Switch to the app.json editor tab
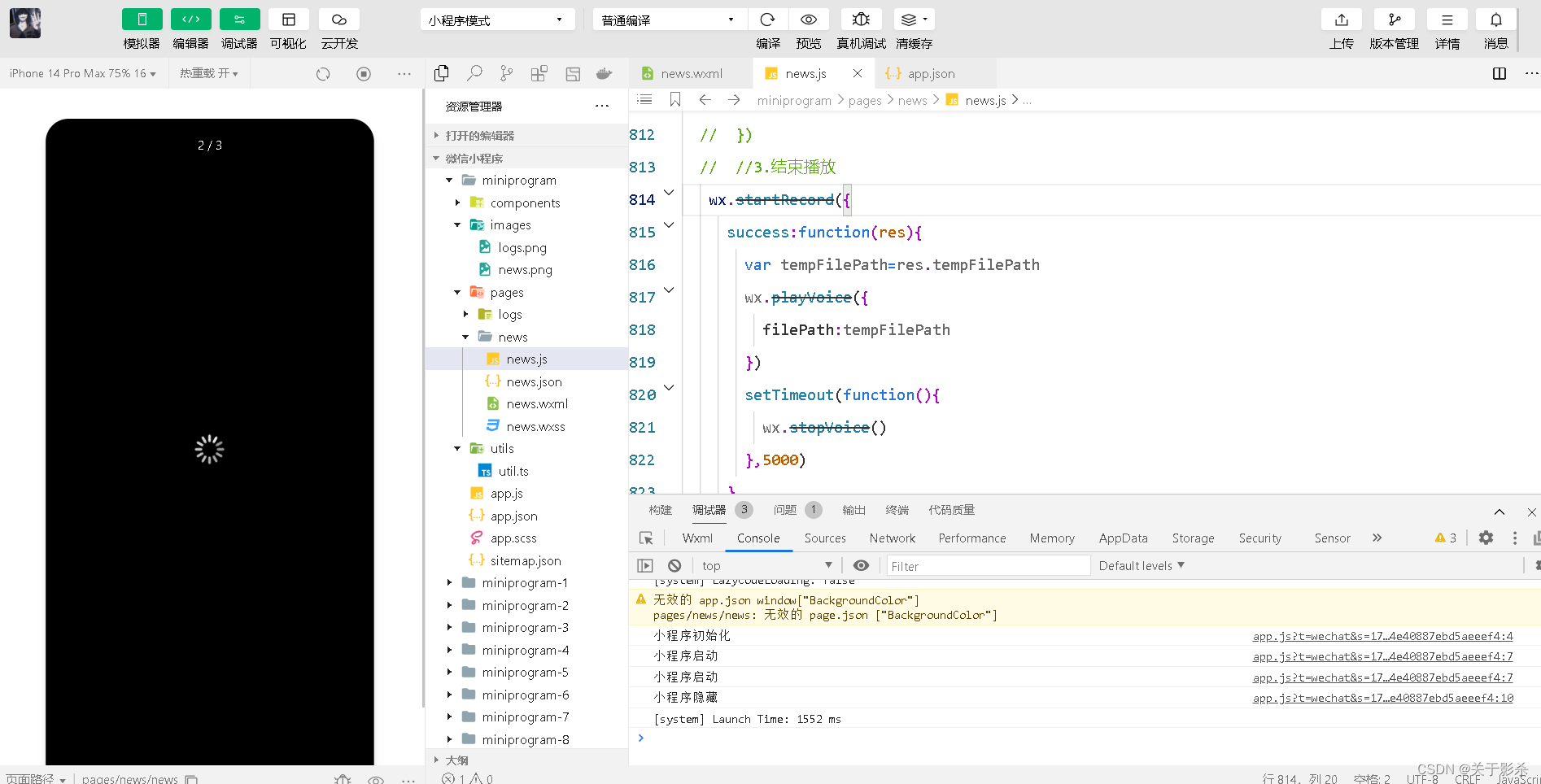Screen dimensions: 1541x784 pyautogui.click(x=931, y=74)
